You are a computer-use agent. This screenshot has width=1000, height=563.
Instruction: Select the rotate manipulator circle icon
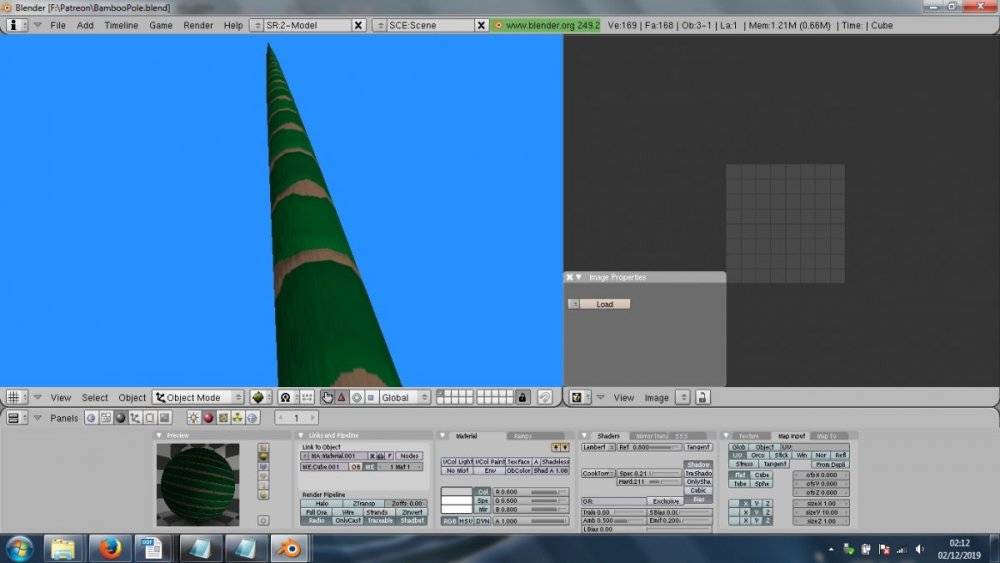(356, 397)
